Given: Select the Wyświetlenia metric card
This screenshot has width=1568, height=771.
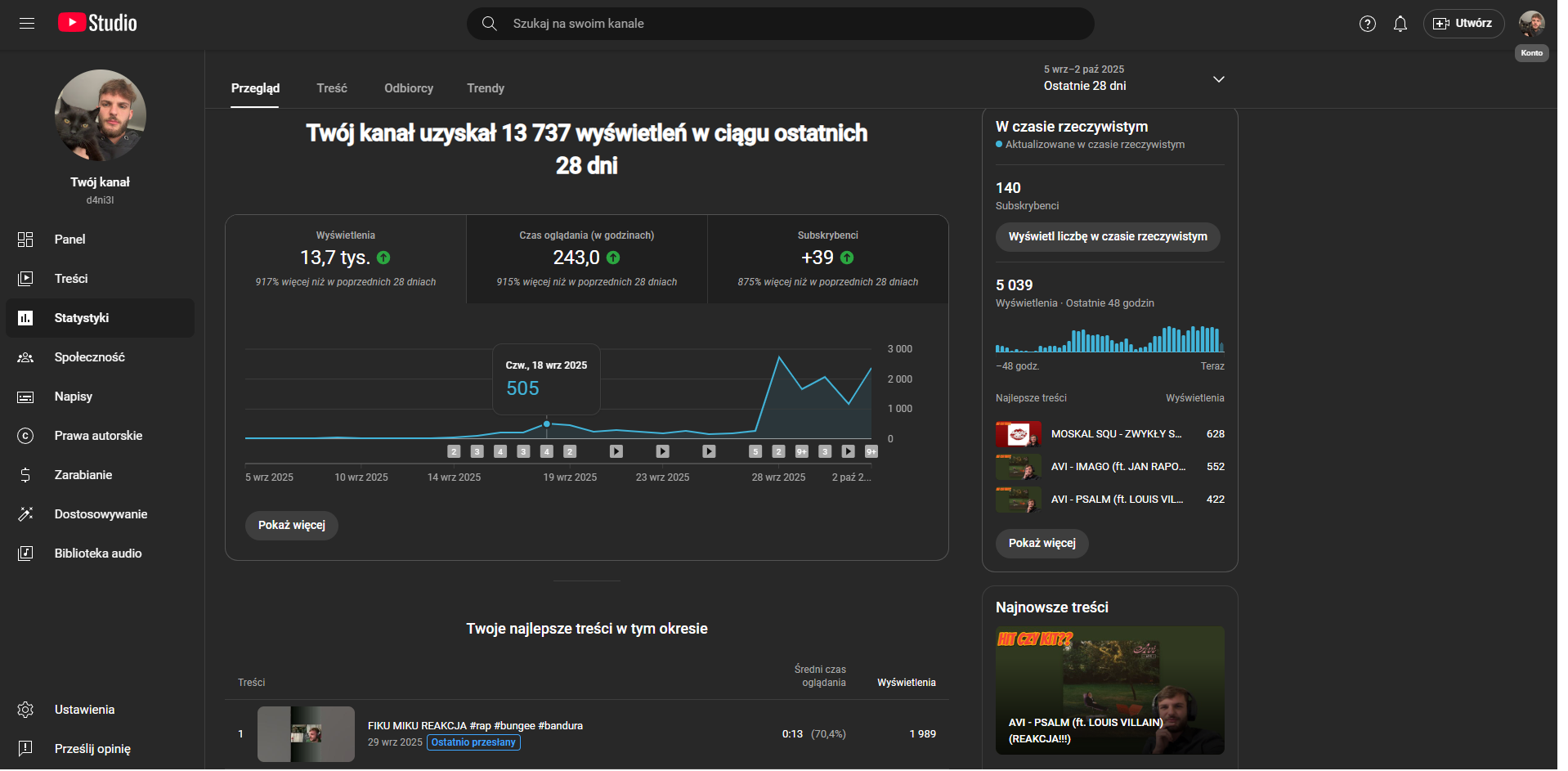Looking at the screenshot, I should pos(346,258).
